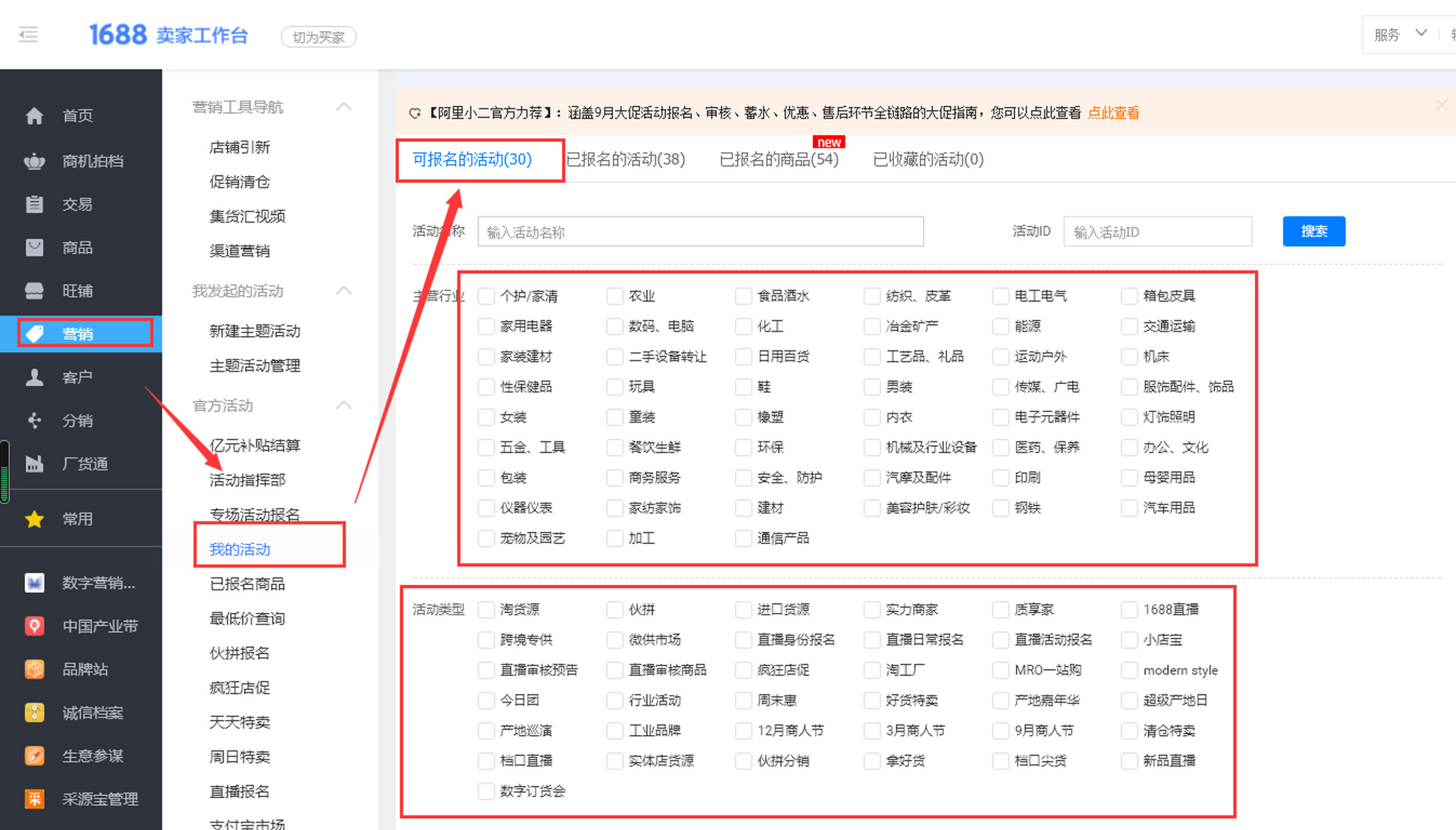Click the 厂货通 factory icon
This screenshot has height=830, width=1456.
(x=34, y=464)
